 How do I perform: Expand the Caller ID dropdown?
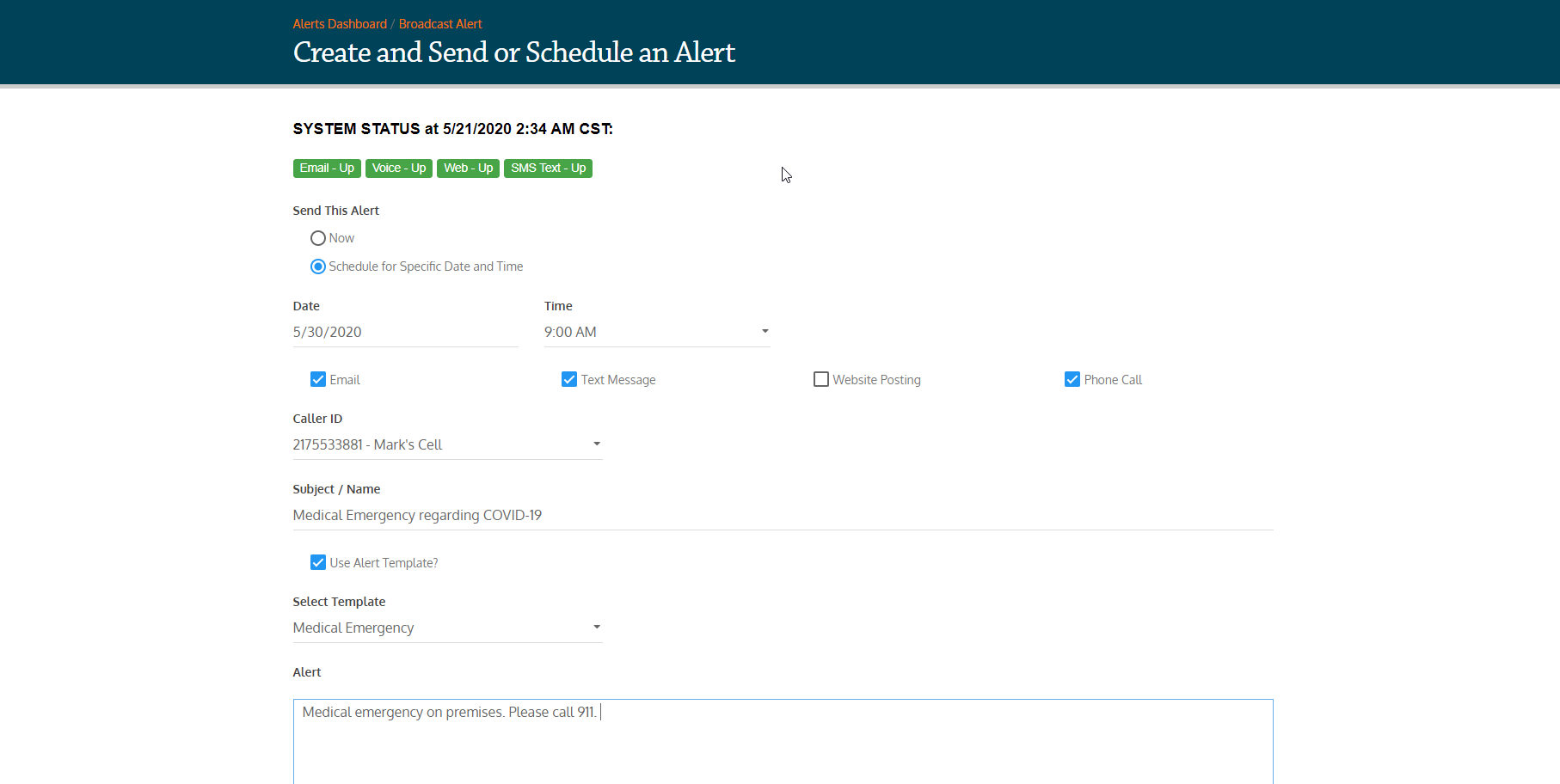point(447,444)
